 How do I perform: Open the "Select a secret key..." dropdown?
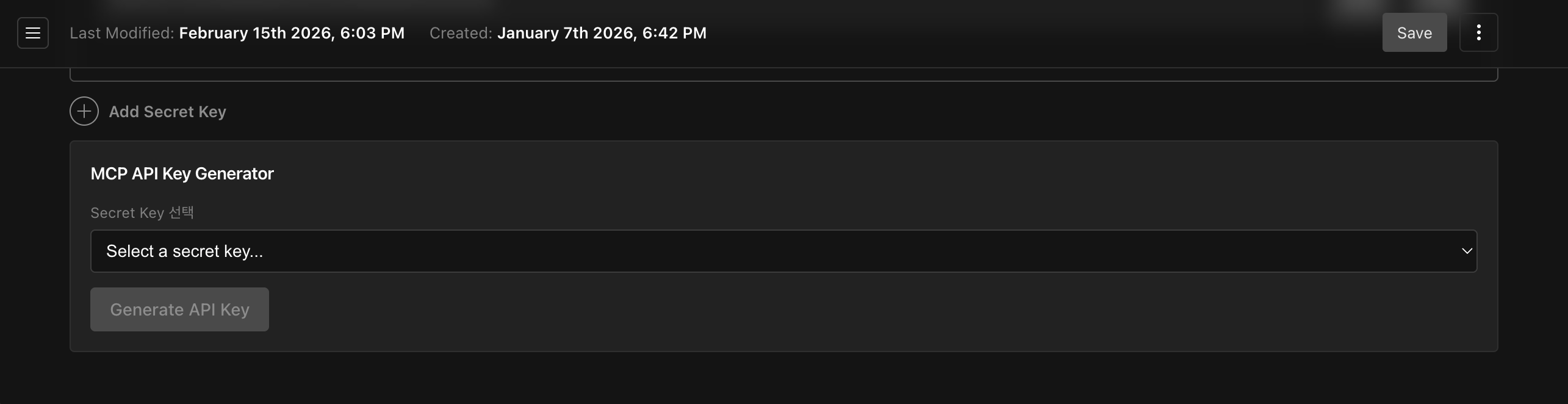(783, 251)
